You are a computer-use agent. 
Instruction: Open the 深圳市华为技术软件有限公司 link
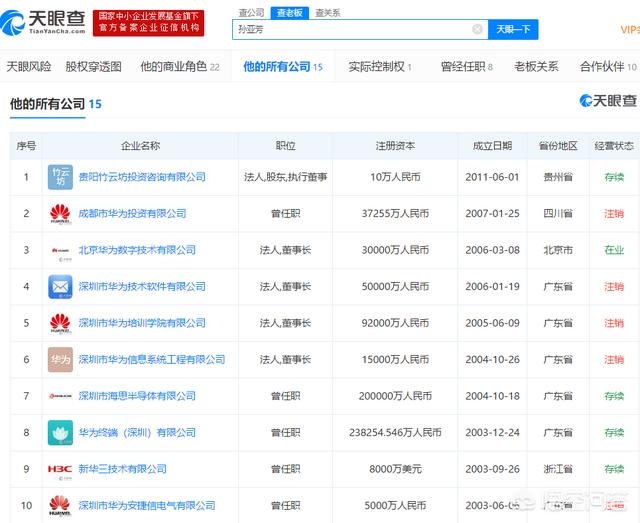[x=142, y=287]
